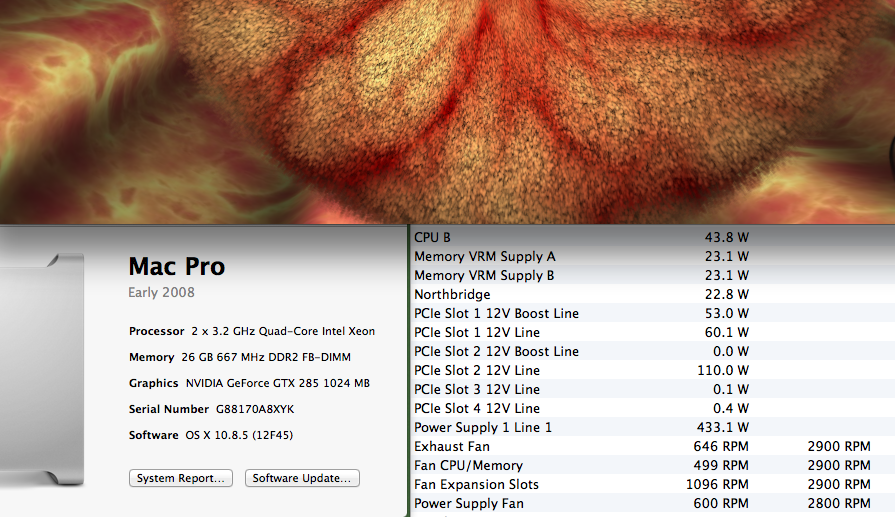Screen dimensions: 895x517
Task: Click the 1096 RPM fan speed
Action: pos(717,484)
